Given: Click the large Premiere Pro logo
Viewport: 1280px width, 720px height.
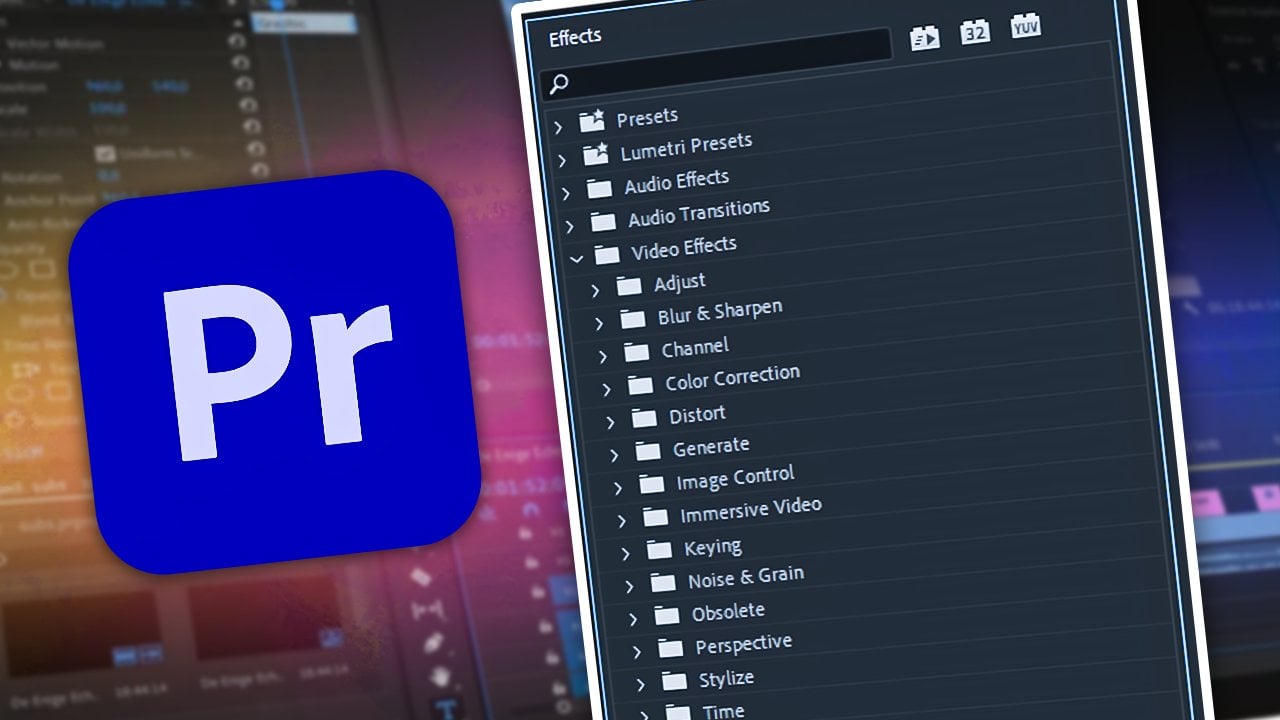Looking at the screenshot, I should pos(273,371).
